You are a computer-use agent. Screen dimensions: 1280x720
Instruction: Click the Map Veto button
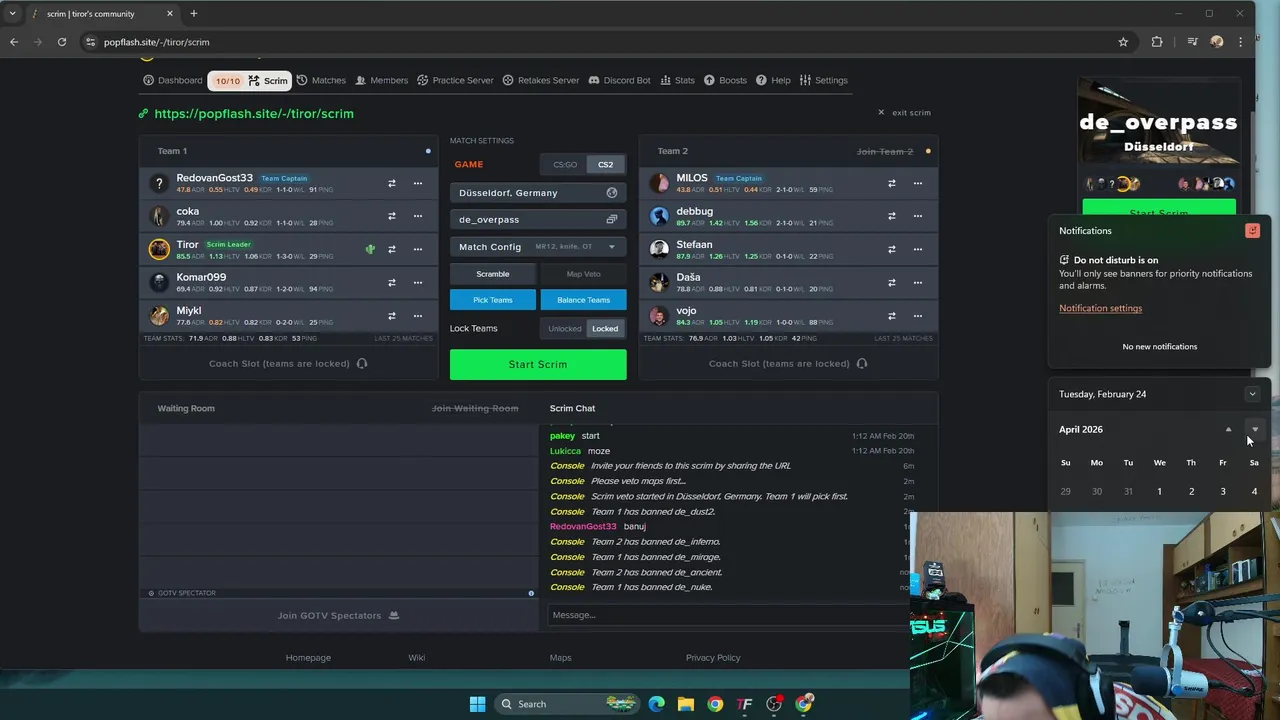[583, 273]
